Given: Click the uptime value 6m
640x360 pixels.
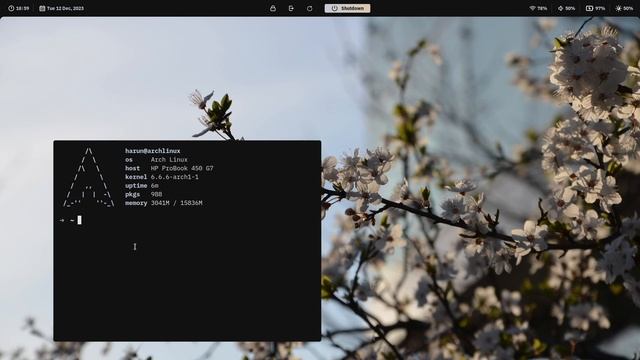Looking at the screenshot, I should [155, 186].
